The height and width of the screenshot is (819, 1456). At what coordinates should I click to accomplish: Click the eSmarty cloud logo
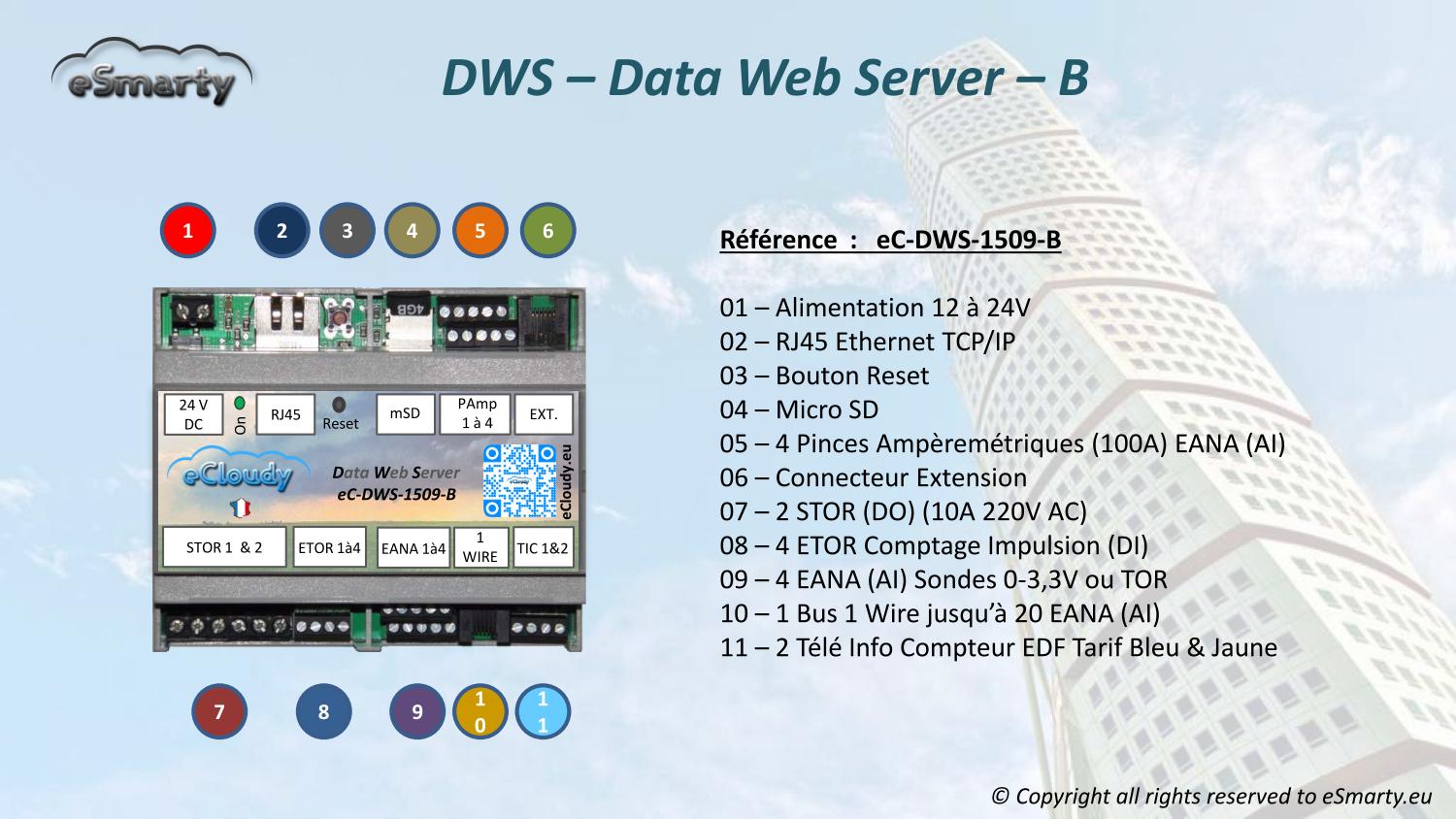coord(151,75)
